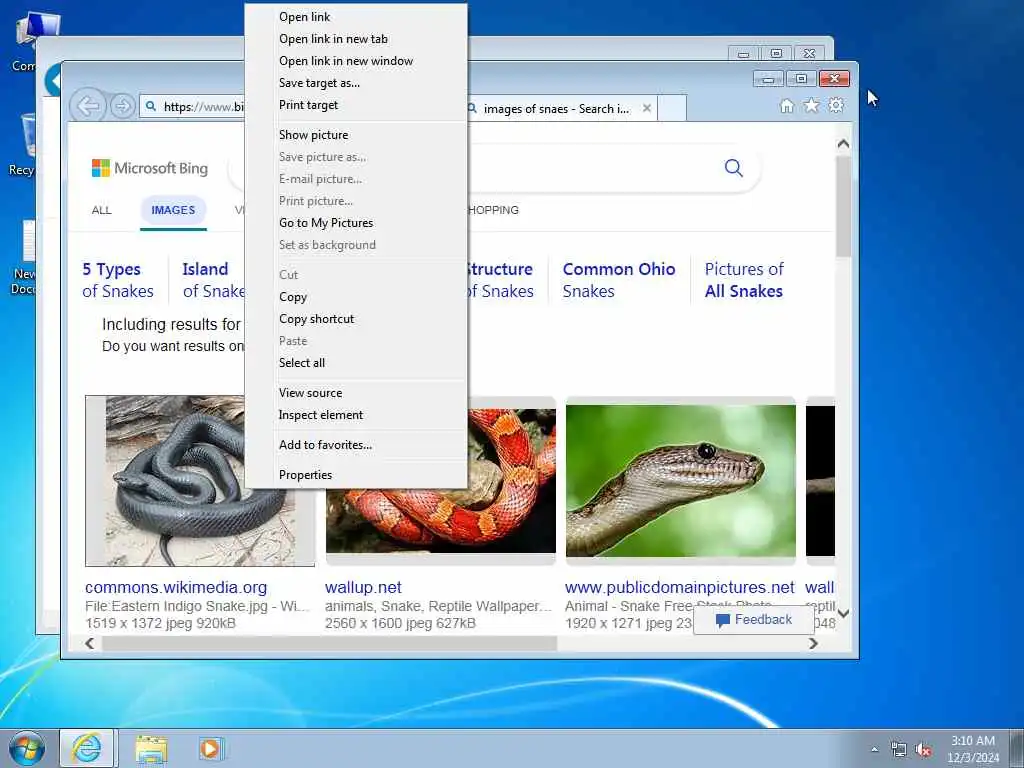Click the scroll down arrow on page
The height and width of the screenshot is (768, 1024).
(843, 613)
